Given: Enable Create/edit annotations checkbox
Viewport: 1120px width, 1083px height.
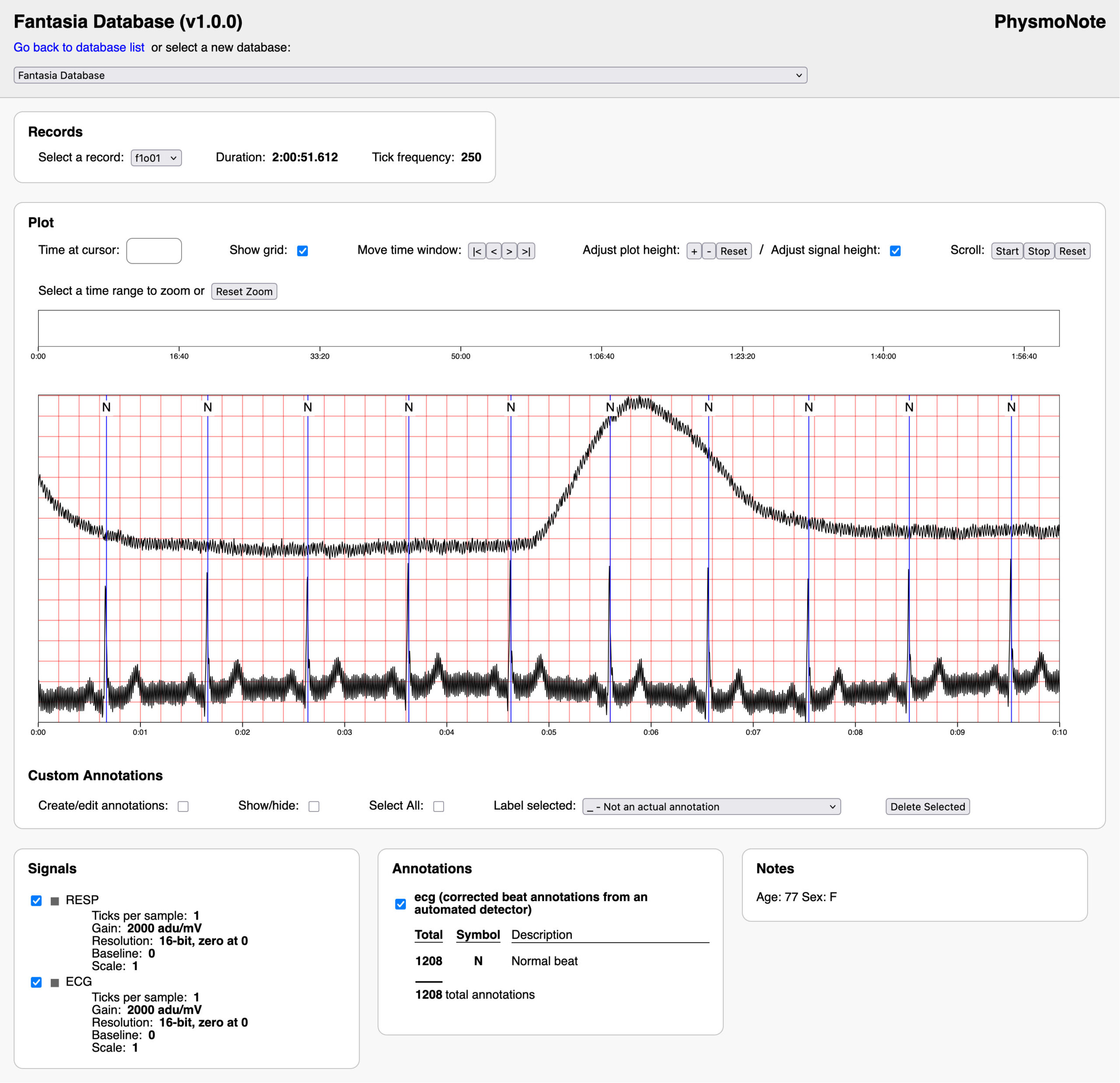Looking at the screenshot, I should (x=183, y=807).
